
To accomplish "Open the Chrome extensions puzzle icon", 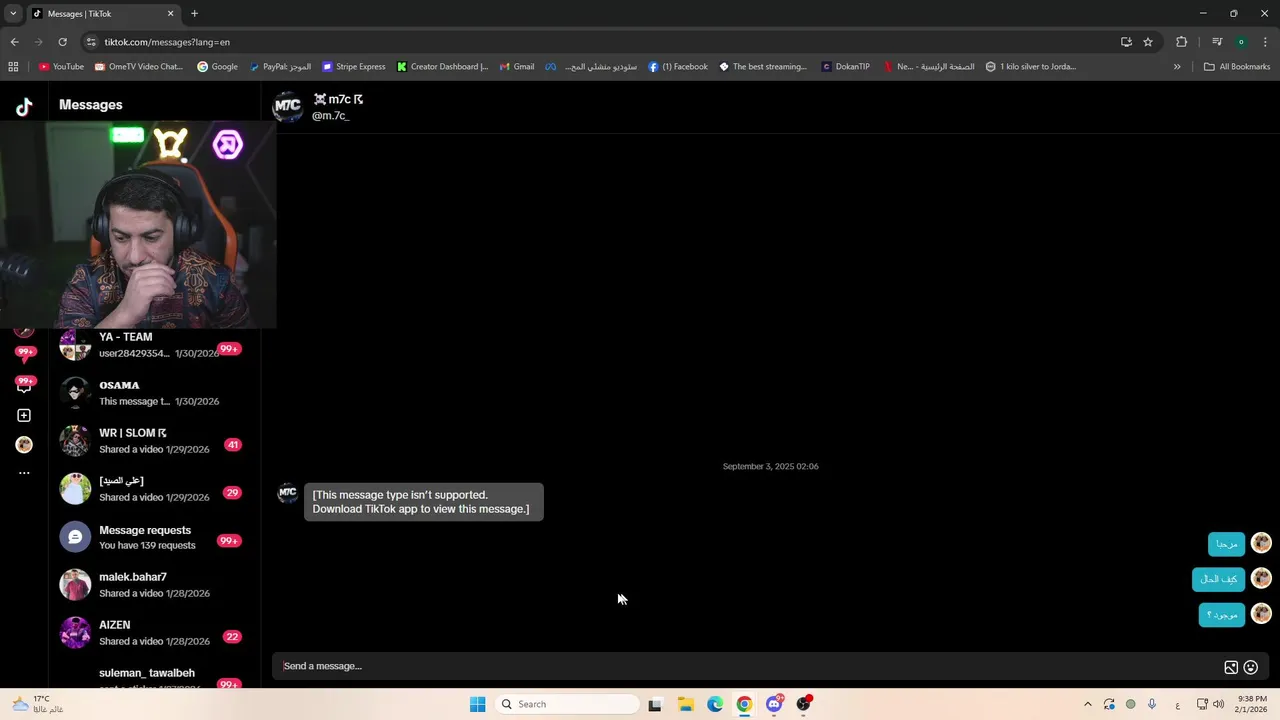I will [x=1181, y=42].
